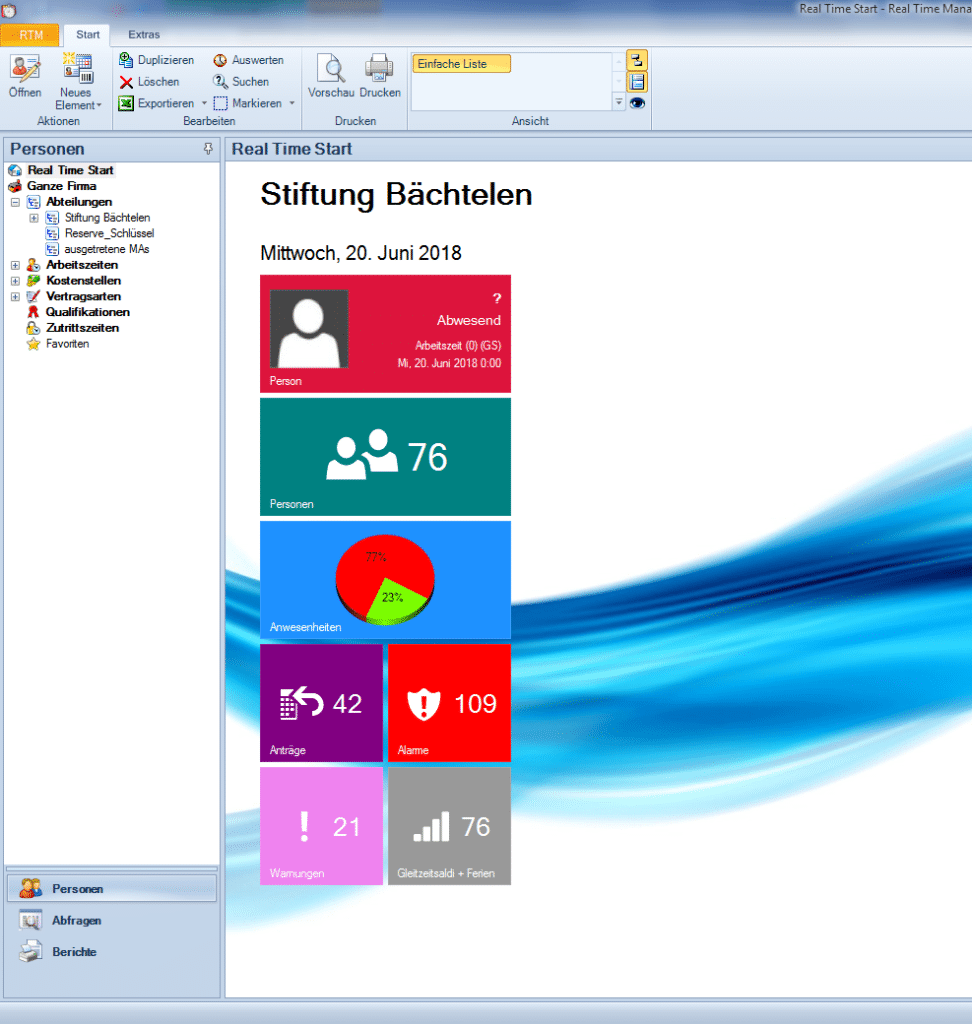972x1024 pixels.
Task: Open the pink Warnungen 21 tile
Action: click(x=321, y=826)
